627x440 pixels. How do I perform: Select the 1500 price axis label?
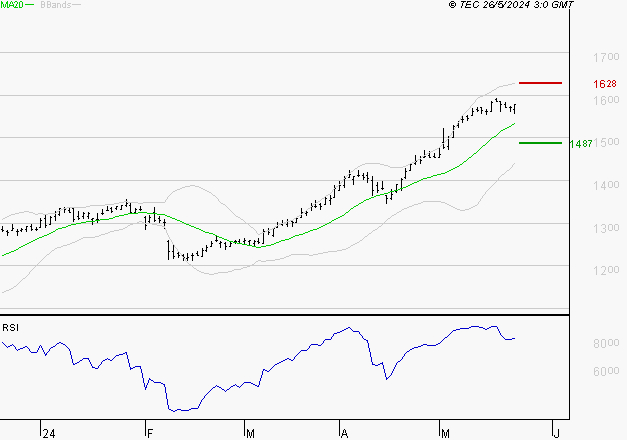tap(607, 142)
